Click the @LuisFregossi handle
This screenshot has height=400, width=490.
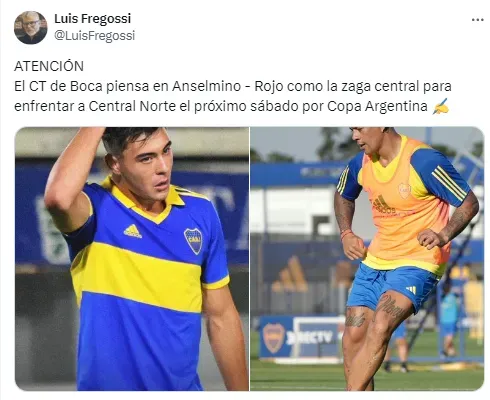[94, 35]
